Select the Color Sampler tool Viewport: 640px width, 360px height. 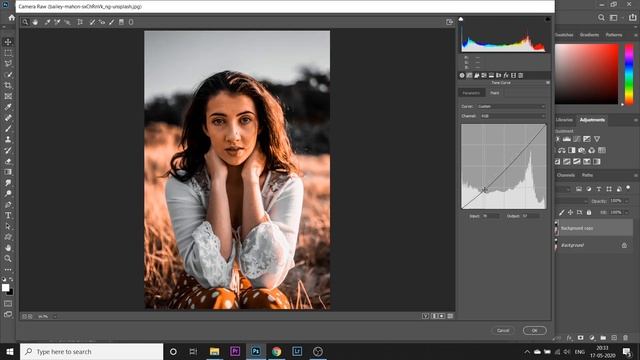coord(57,22)
